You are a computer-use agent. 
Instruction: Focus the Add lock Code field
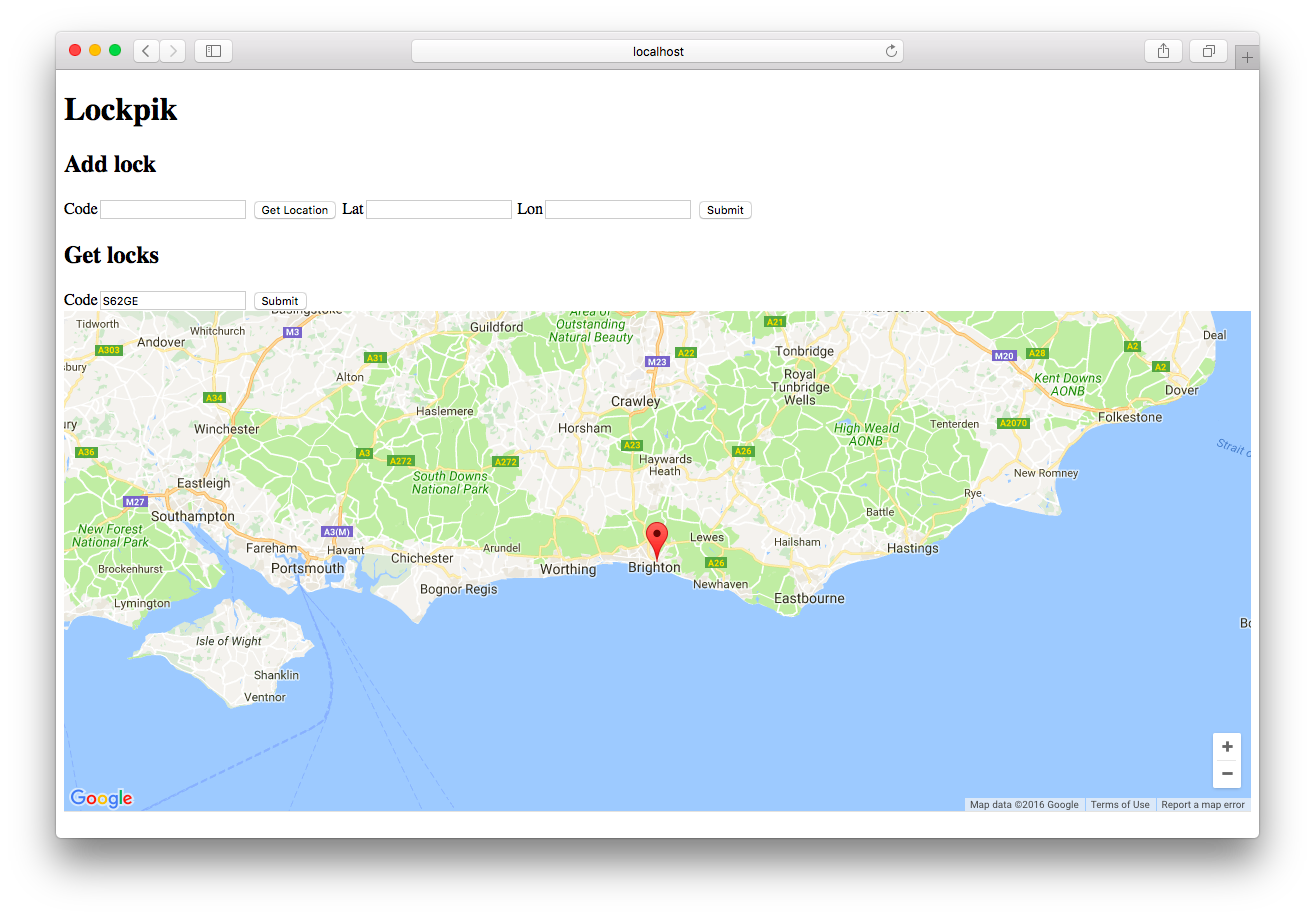[x=173, y=209]
